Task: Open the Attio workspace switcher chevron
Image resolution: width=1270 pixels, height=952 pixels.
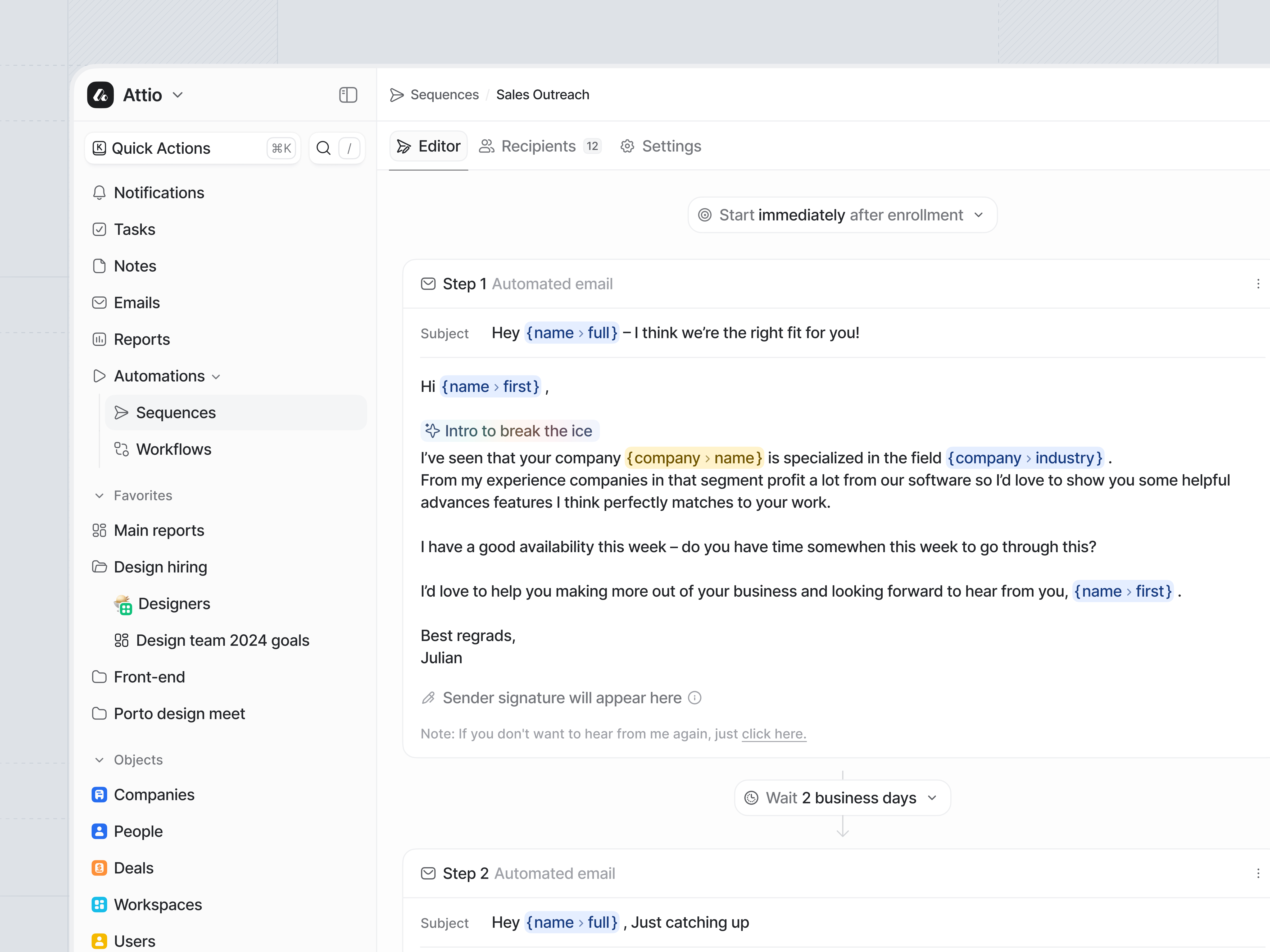Action: coord(178,95)
